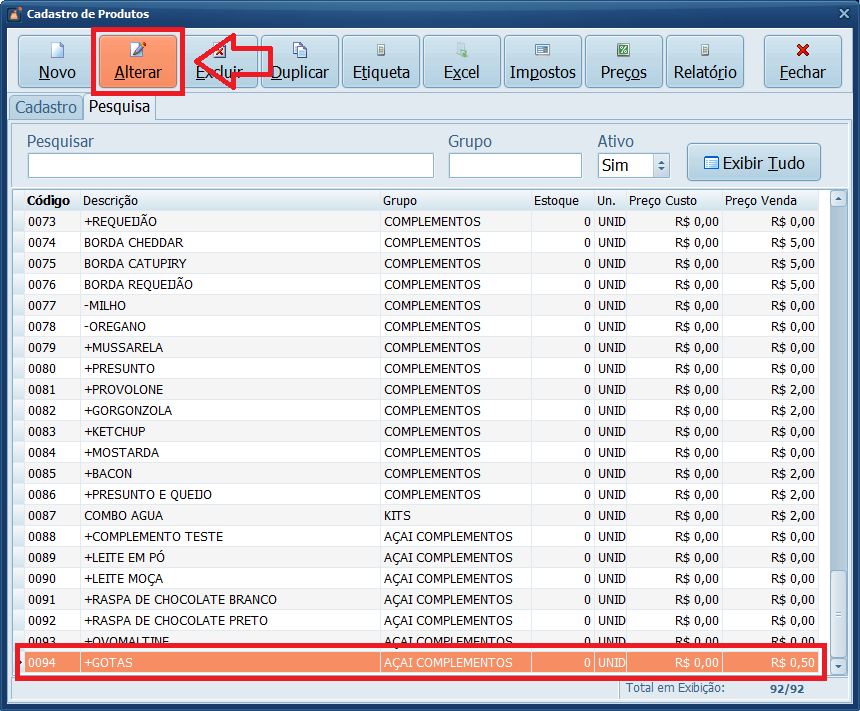The height and width of the screenshot is (711, 860).
Task: Select the BORDA CHEDDAR product row
Action: coord(230,243)
